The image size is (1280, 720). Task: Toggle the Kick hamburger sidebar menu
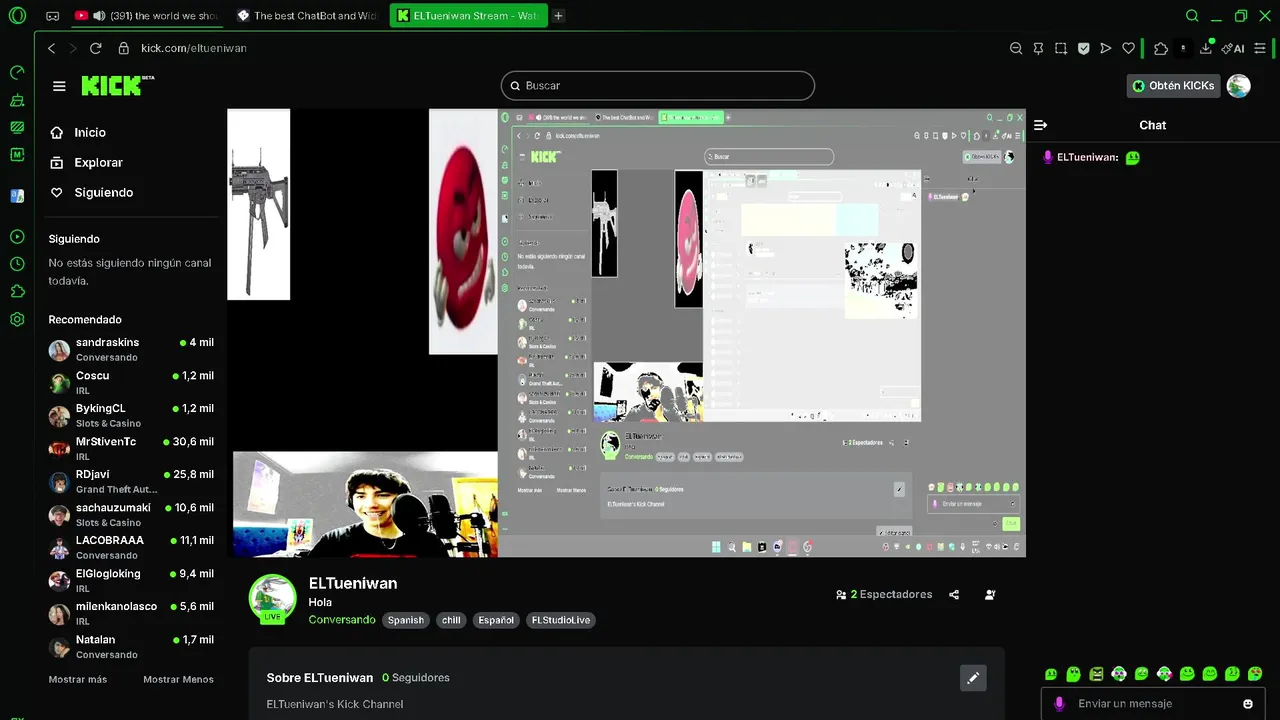click(59, 86)
